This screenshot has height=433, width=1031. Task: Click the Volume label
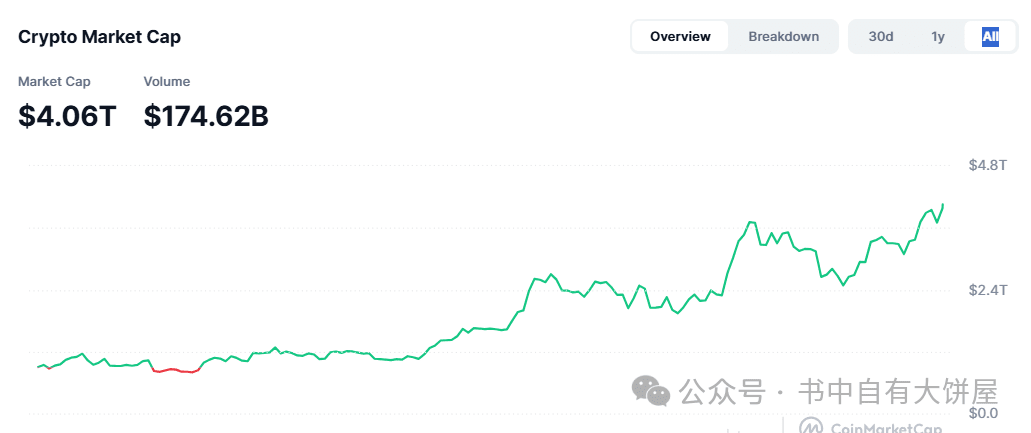167,81
